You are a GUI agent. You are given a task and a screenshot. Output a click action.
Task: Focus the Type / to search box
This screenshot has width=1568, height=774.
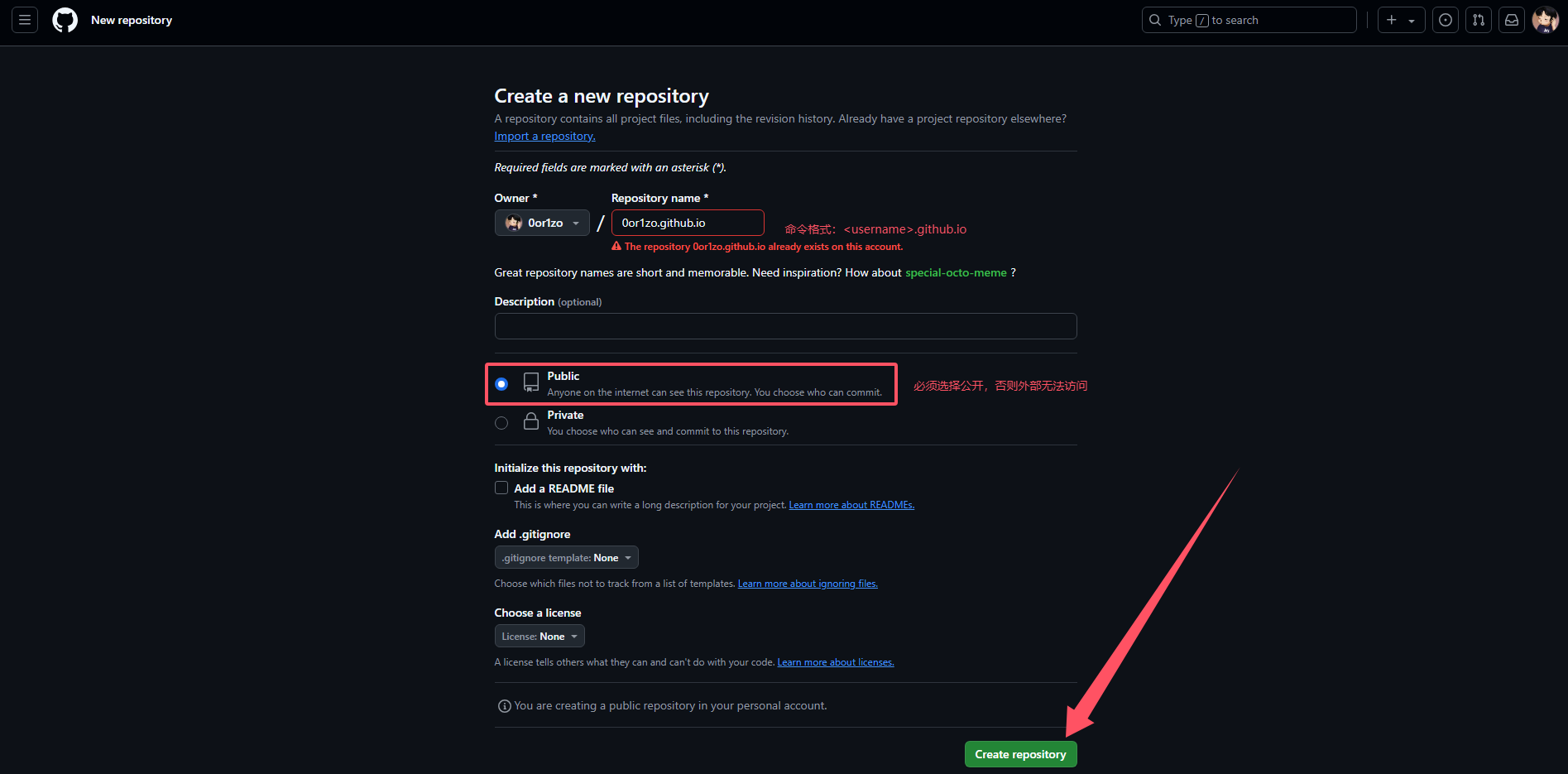(x=1249, y=20)
